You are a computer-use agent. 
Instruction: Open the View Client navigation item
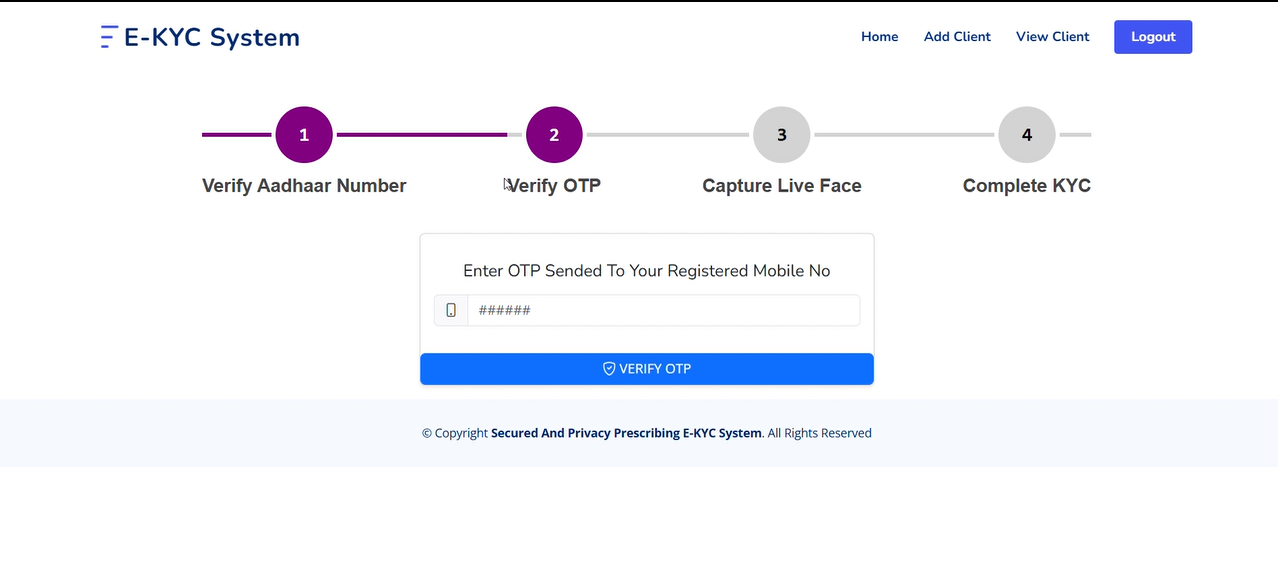tap(1052, 36)
